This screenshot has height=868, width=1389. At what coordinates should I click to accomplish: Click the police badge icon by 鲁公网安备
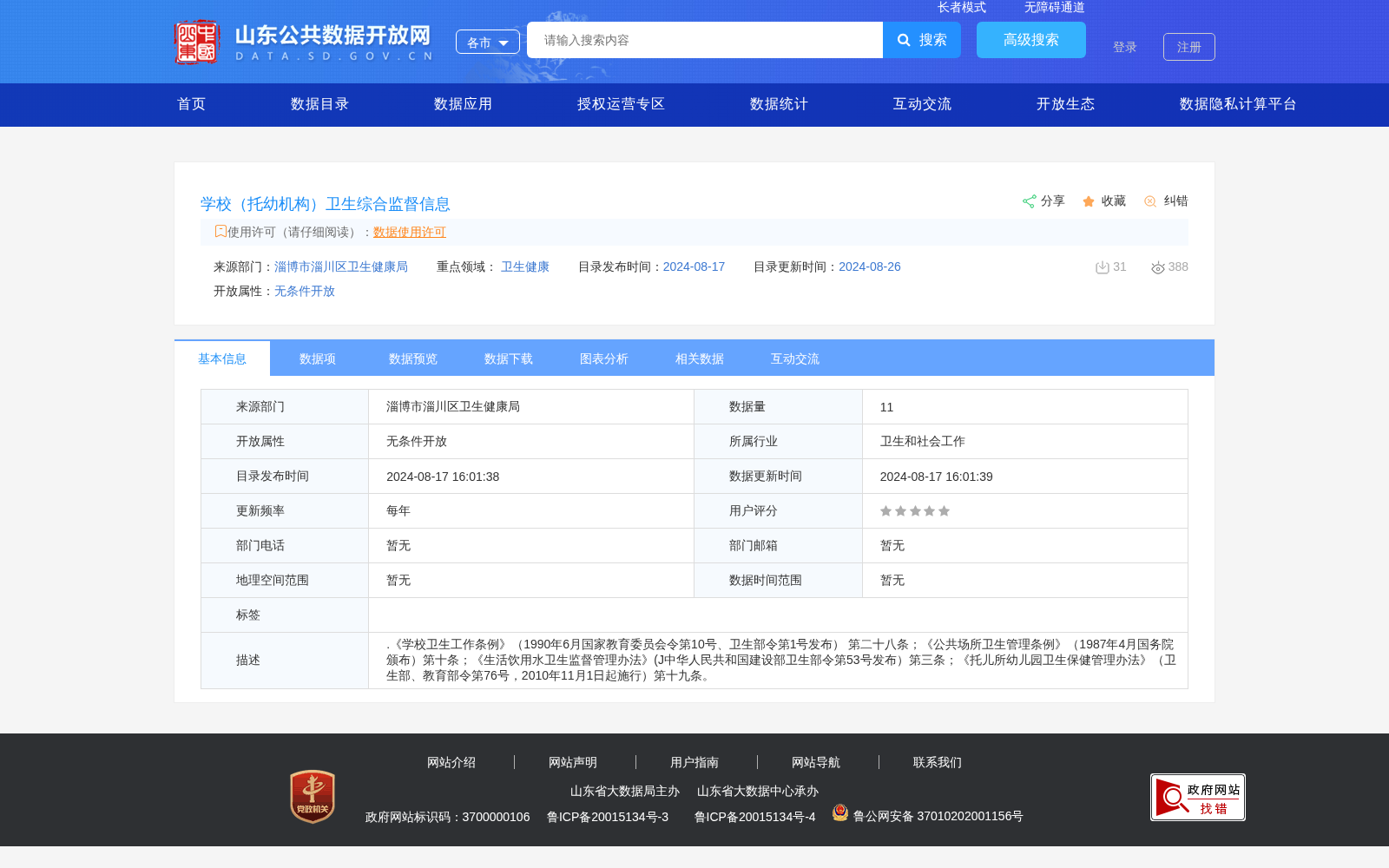click(840, 812)
